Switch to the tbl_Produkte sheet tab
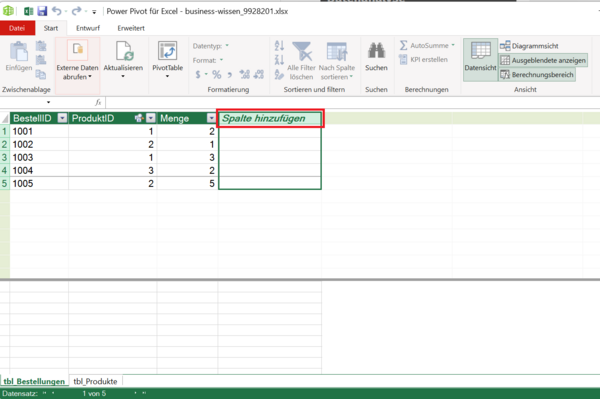Image resolution: width=600 pixels, height=399 pixels. [x=95, y=381]
